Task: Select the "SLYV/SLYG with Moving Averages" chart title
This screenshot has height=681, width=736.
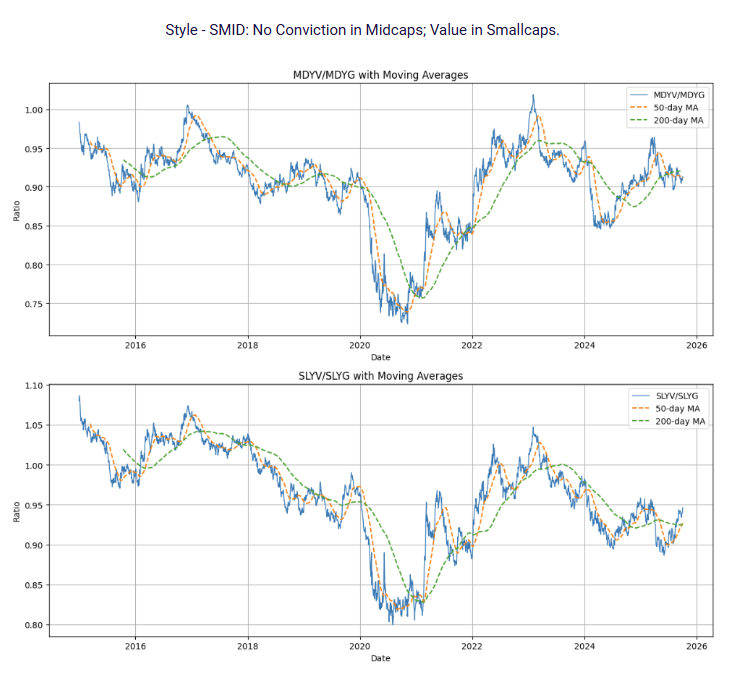Action: 380,376
